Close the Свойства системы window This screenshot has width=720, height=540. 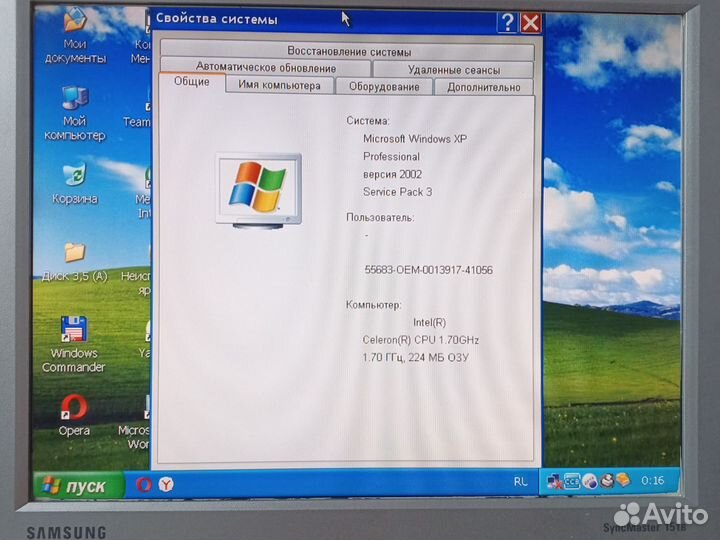531,22
